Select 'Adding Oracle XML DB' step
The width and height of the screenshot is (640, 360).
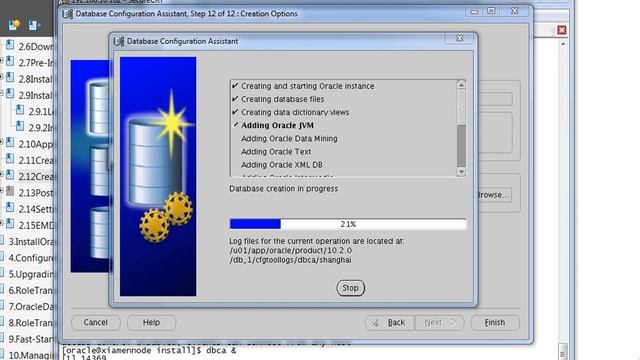(x=282, y=164)
